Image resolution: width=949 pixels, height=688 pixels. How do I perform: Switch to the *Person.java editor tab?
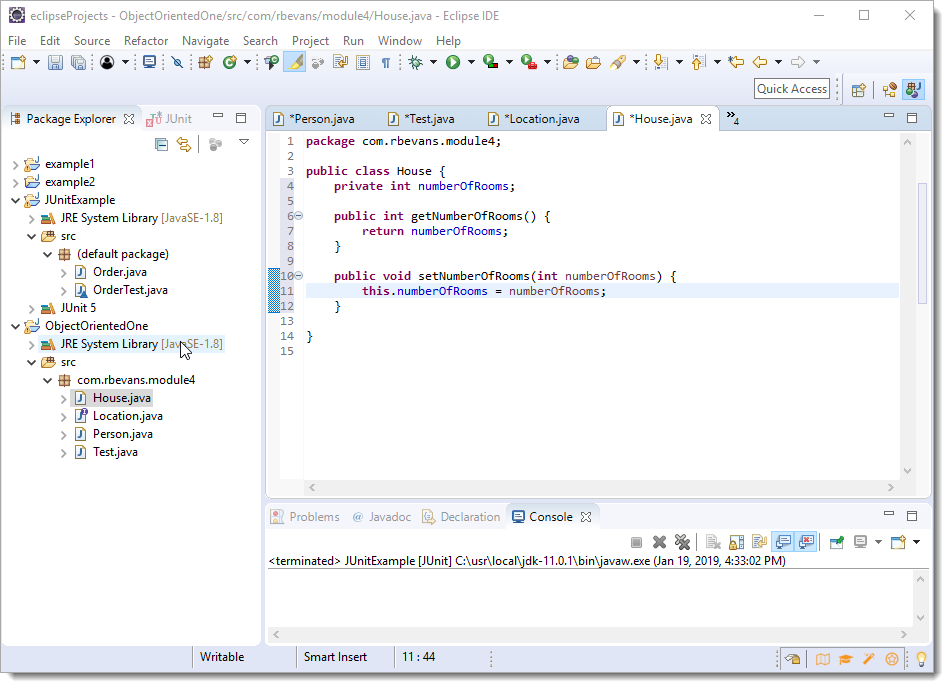pyautogui.click(x=315, y=119)
